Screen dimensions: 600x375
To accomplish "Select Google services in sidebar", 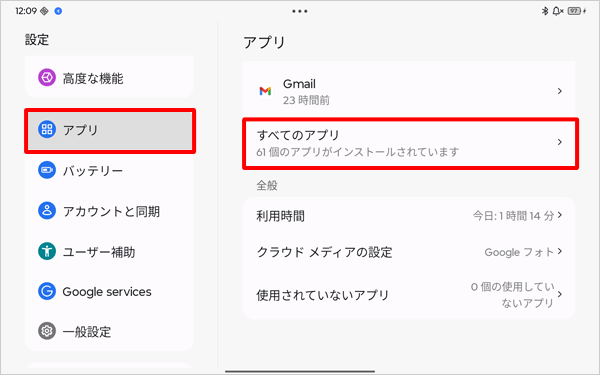I will coord(109,292).
